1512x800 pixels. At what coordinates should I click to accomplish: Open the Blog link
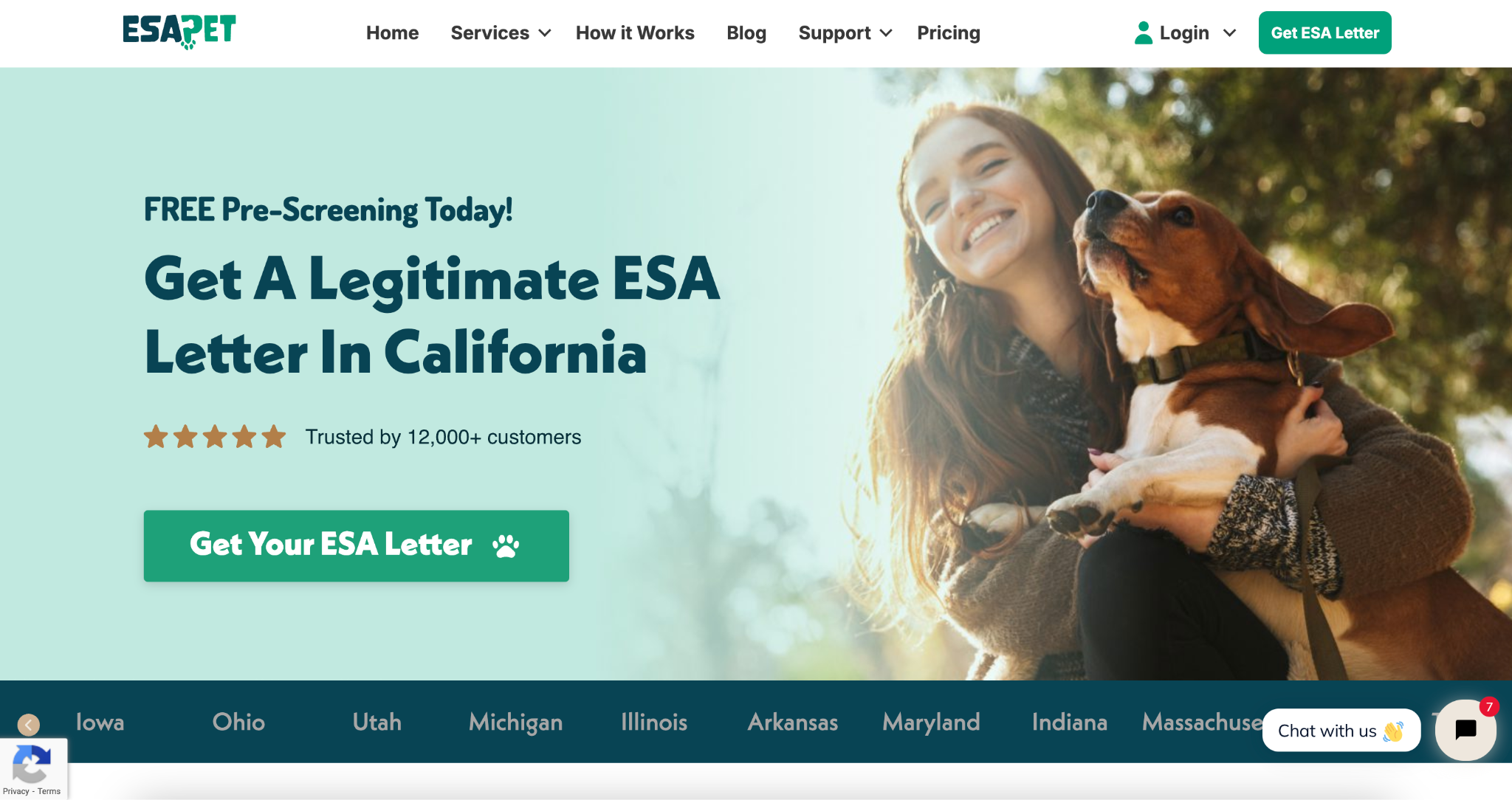(746, 33)
